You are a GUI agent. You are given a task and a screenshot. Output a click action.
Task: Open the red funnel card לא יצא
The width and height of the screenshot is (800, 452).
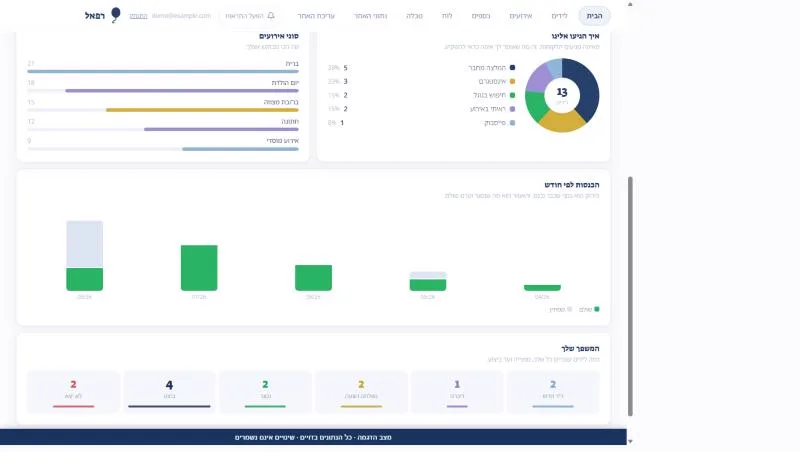[x=73, y=392]
